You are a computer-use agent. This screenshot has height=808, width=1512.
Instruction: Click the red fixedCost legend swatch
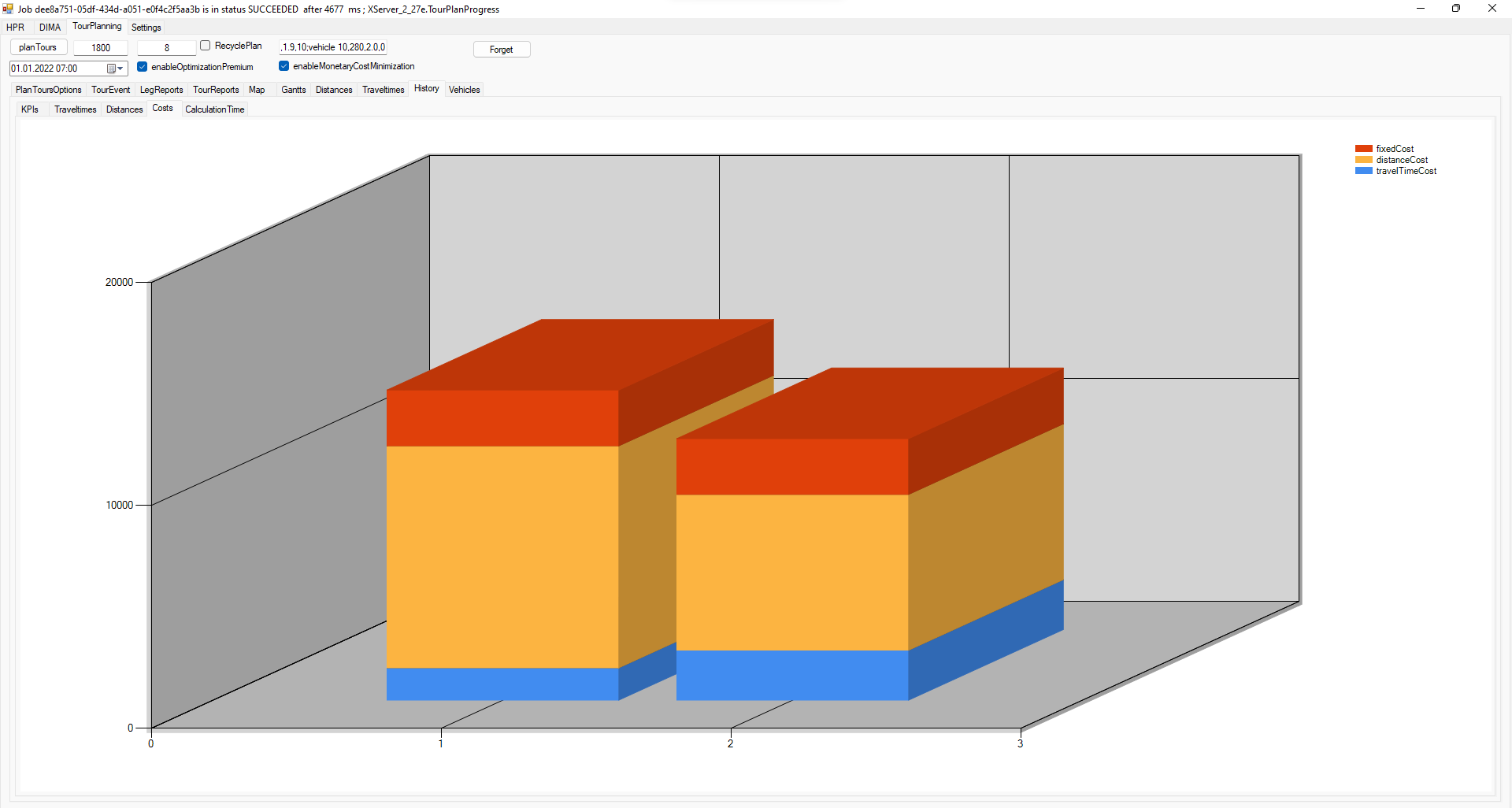(x=1363, y=149)
